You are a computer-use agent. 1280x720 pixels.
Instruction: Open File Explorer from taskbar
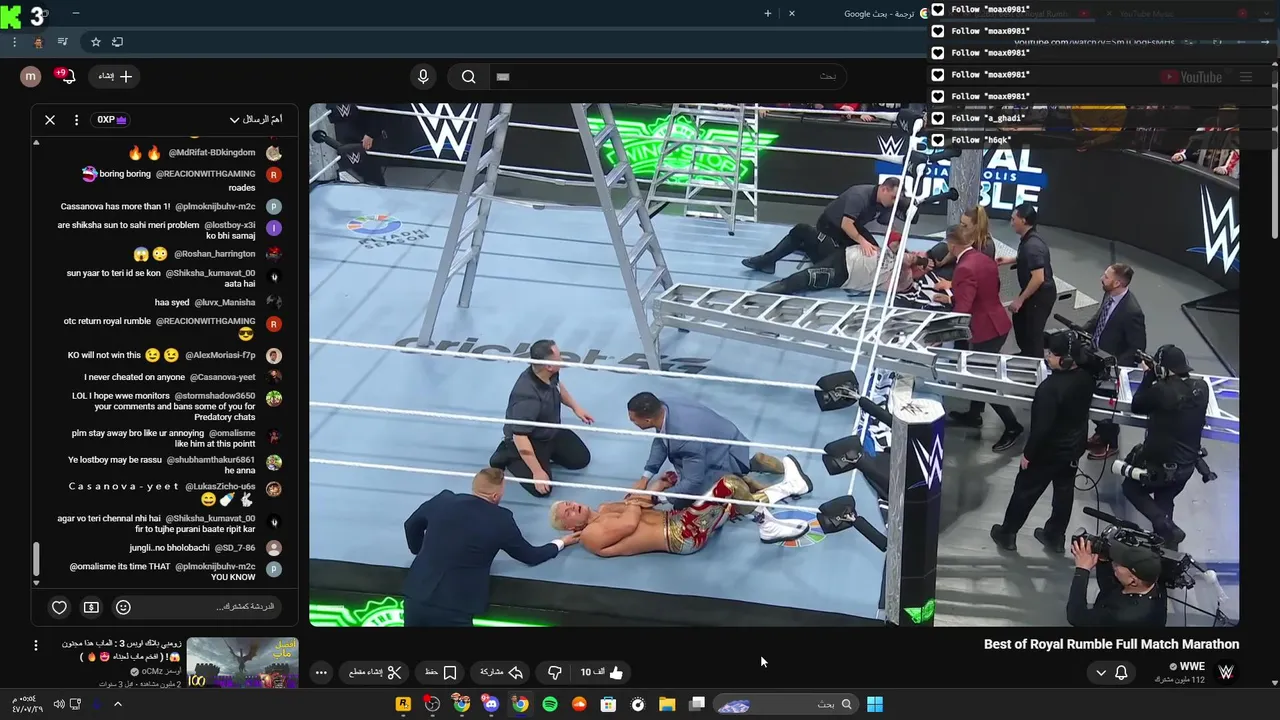point(667,704)
